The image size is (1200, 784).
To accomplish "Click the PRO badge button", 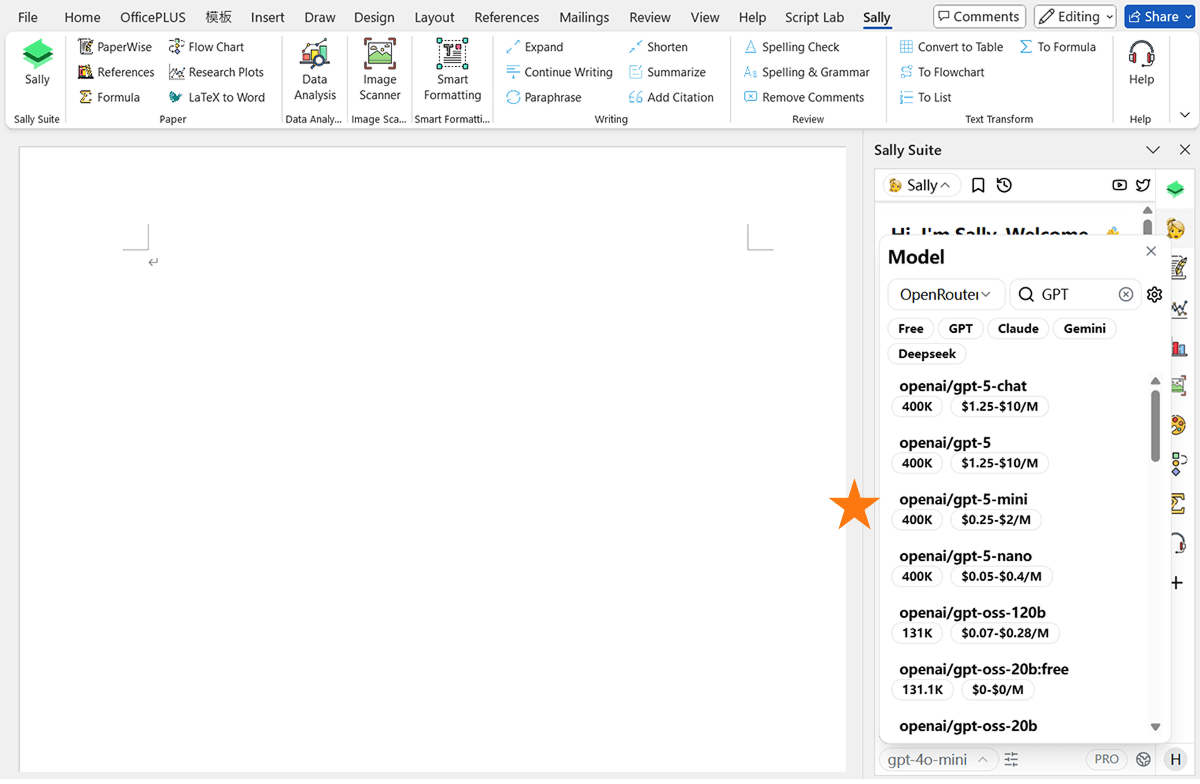I will [x=1106, y=759].
